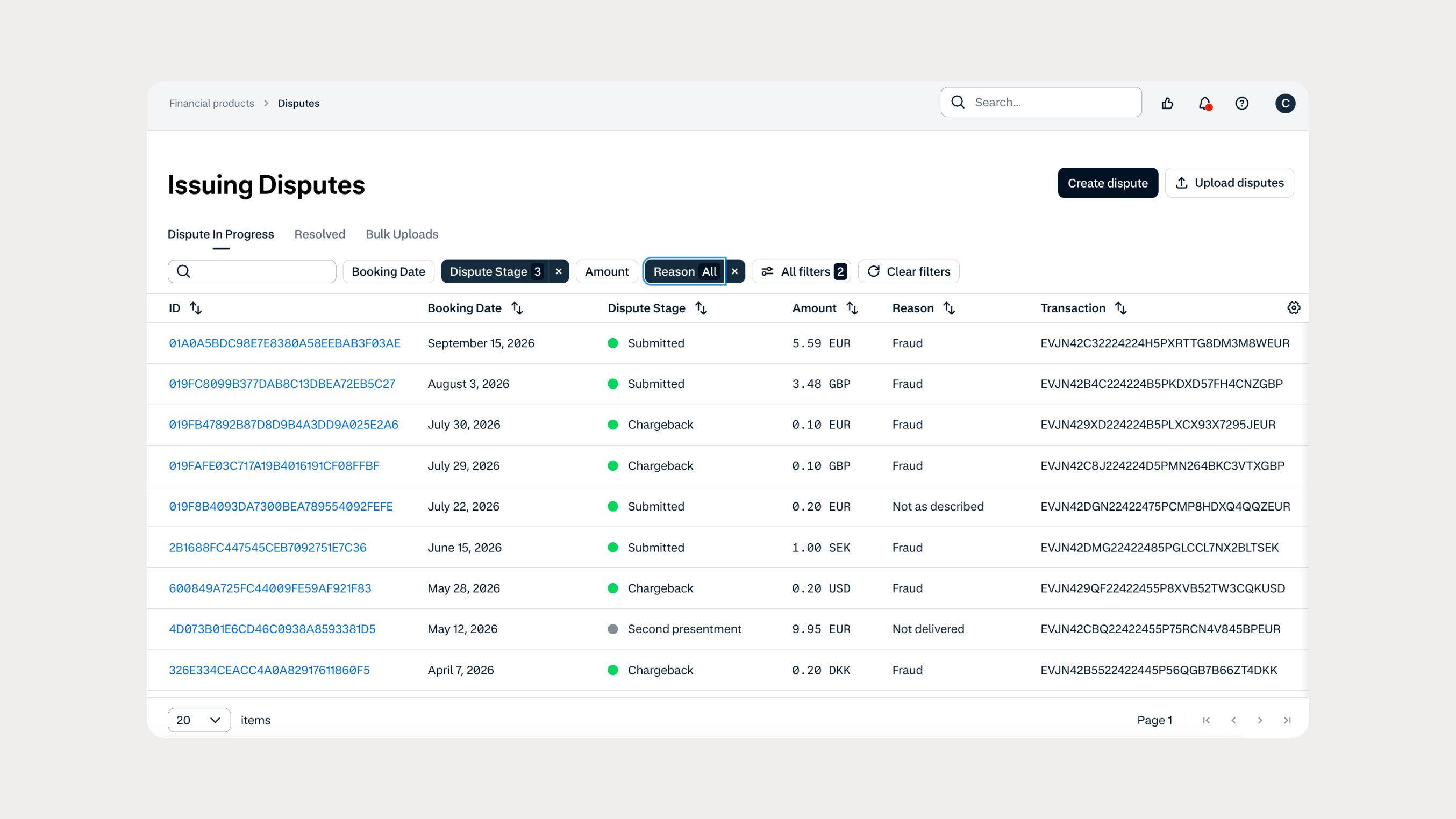Sort by Amount column arrows
The height and width of the screenshot is (819, 1456).
[x=852, y=308]
